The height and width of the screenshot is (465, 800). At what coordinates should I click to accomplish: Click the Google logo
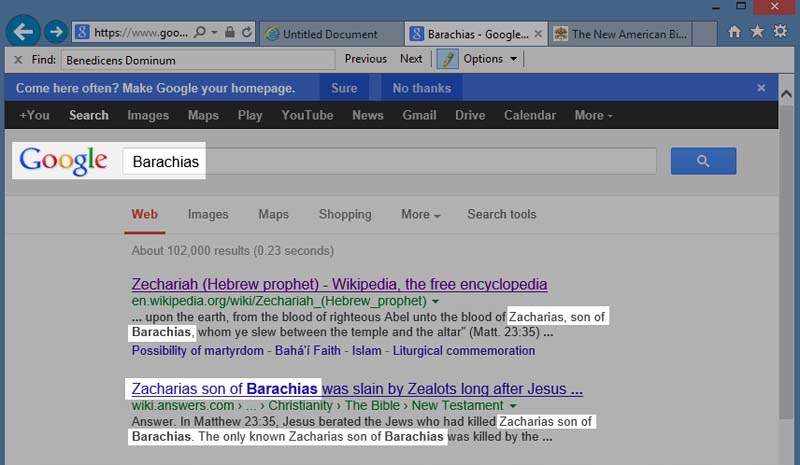point(63,161)
